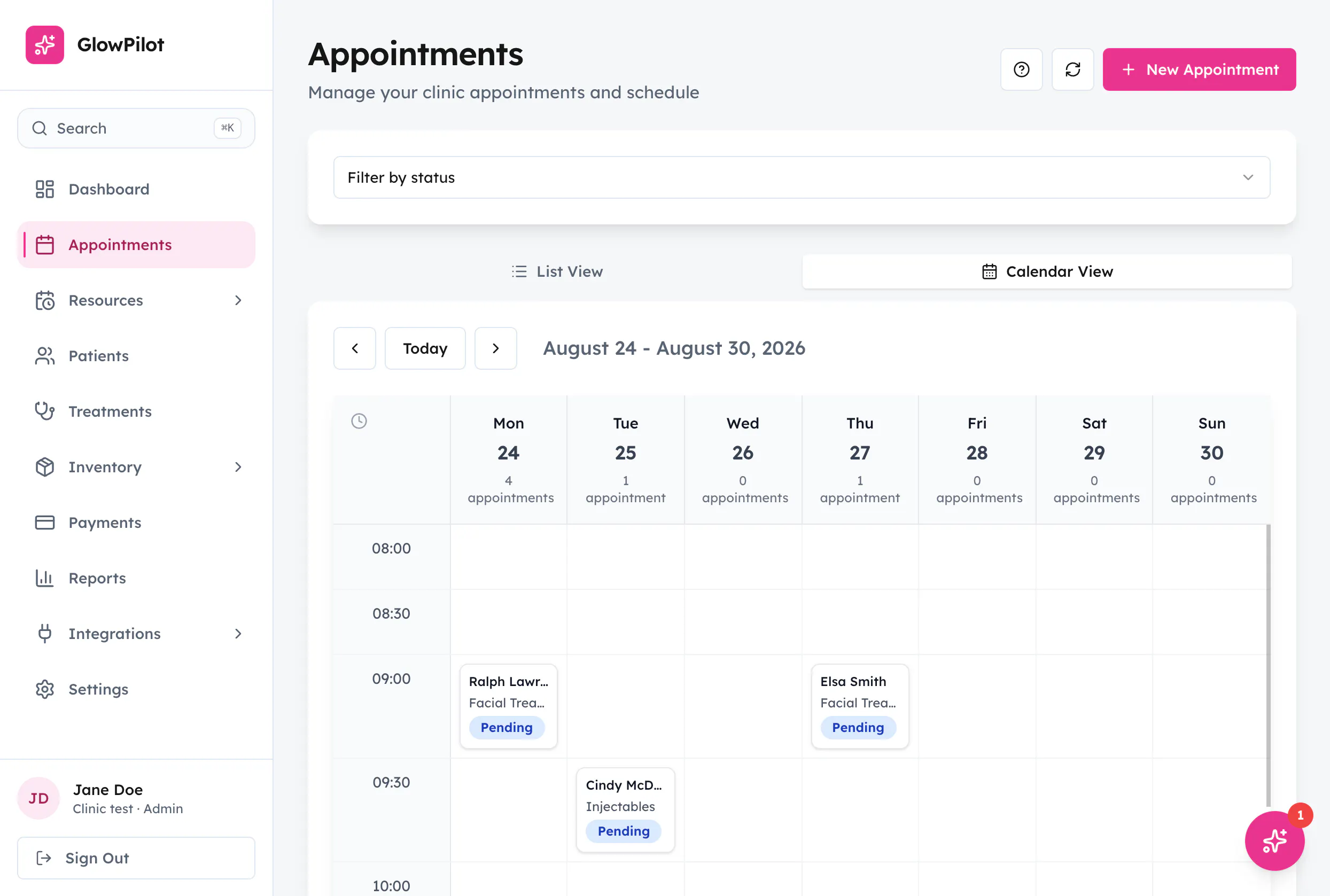Click the Pending badge on Elsa Smith
The height and width of the screenshot is (896, 1330).
(x=858, y=727)
